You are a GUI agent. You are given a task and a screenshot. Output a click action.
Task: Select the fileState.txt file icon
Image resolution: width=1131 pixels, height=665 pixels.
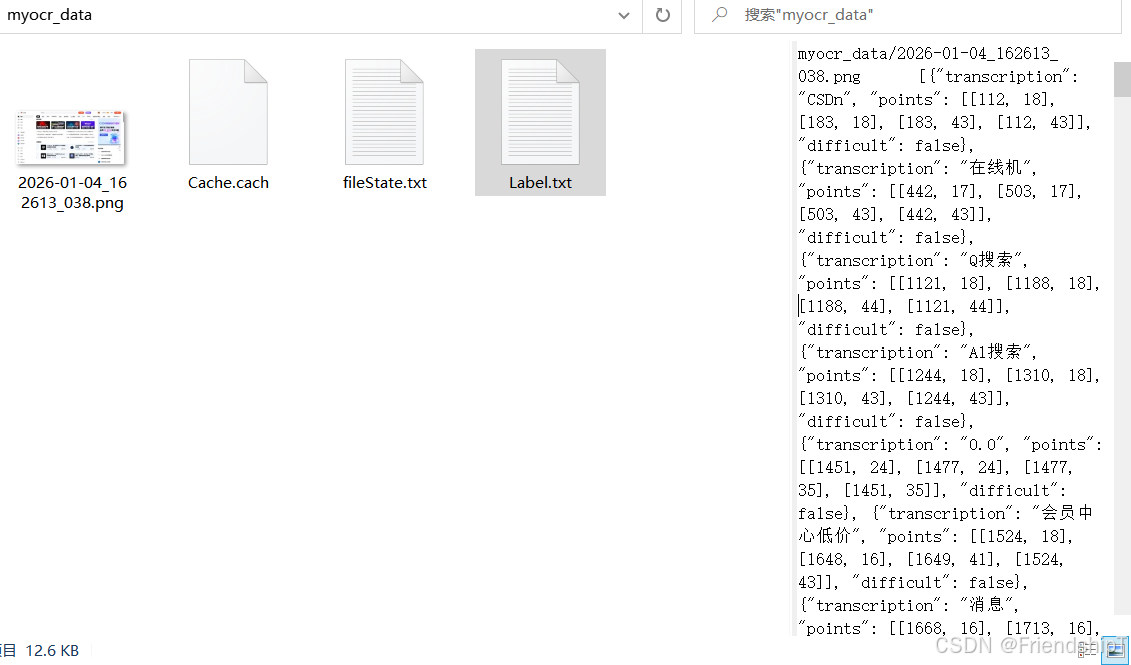[384, 112]
